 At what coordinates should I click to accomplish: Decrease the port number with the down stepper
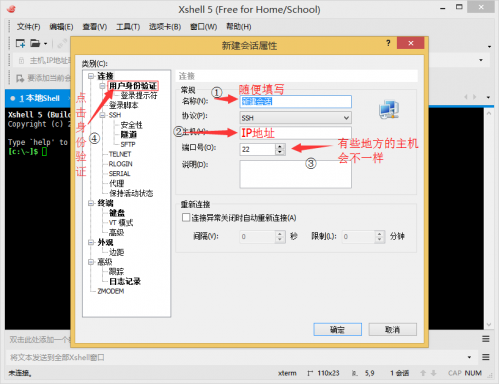point(280,152)
